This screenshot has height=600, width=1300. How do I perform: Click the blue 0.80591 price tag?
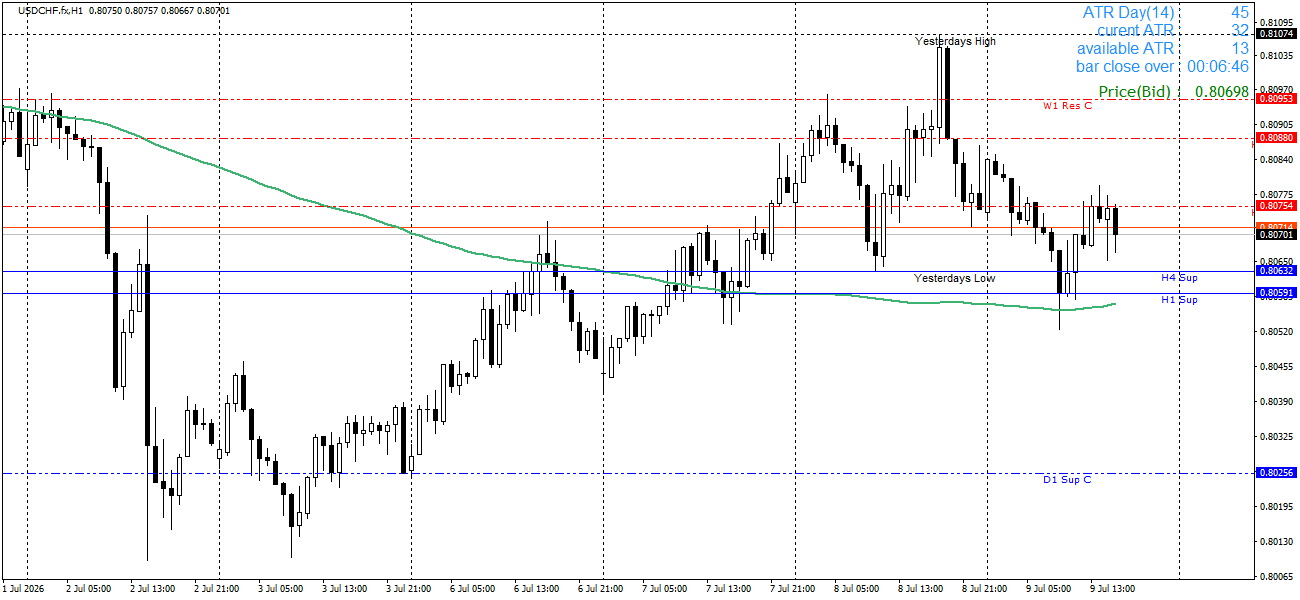pos(1276,293)
